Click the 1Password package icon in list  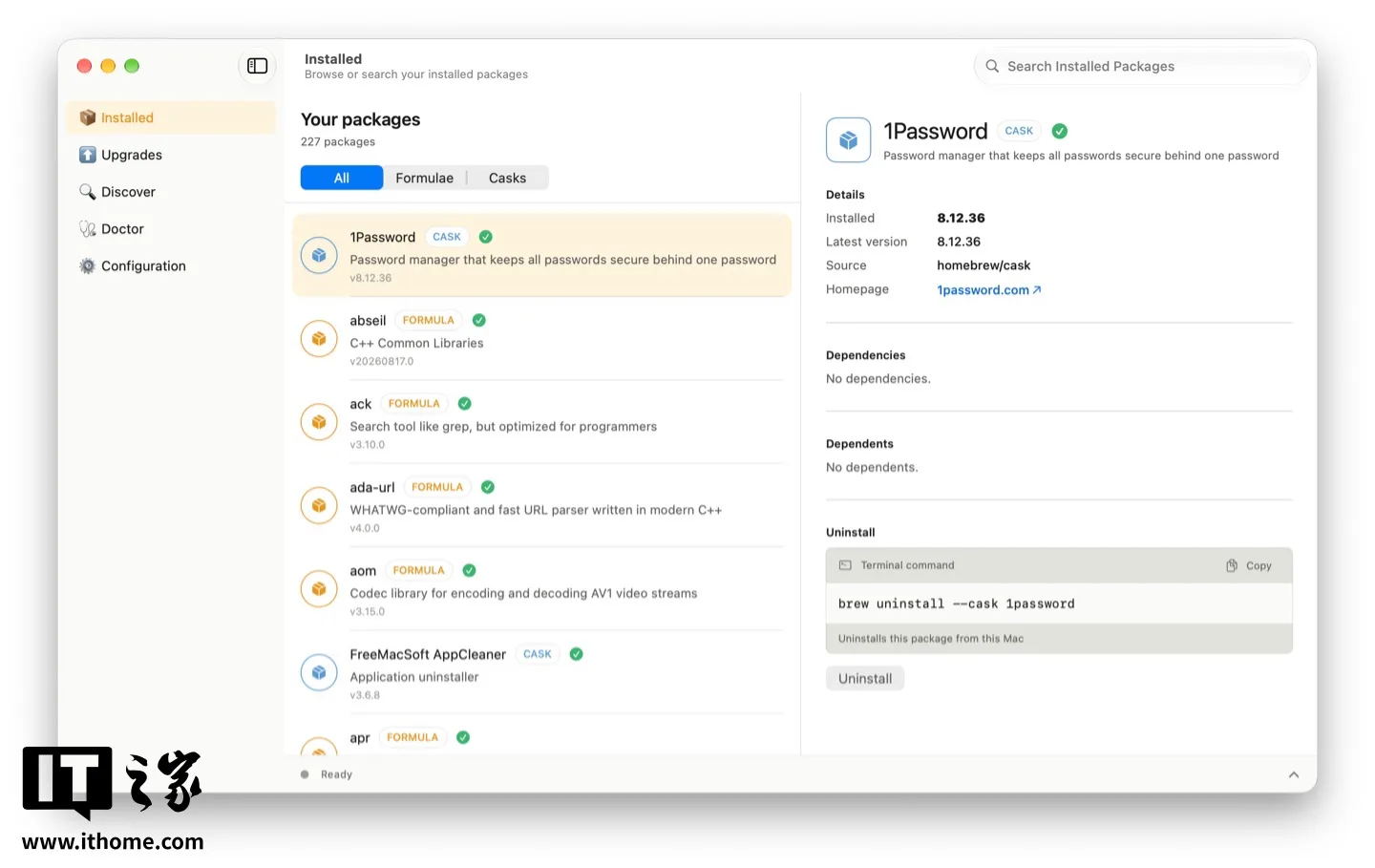pos(319,255)
